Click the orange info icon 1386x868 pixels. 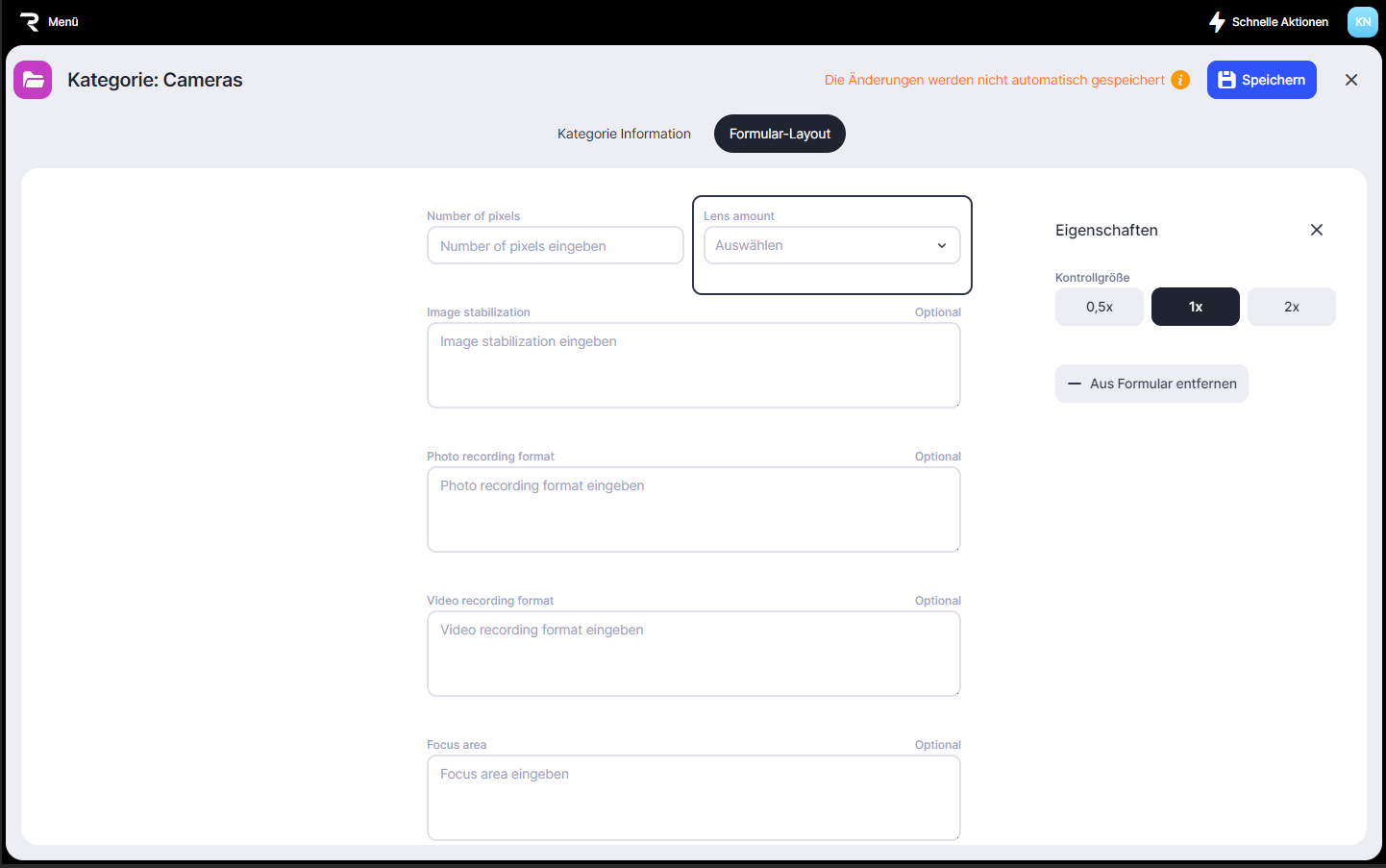coord(1180,80)
